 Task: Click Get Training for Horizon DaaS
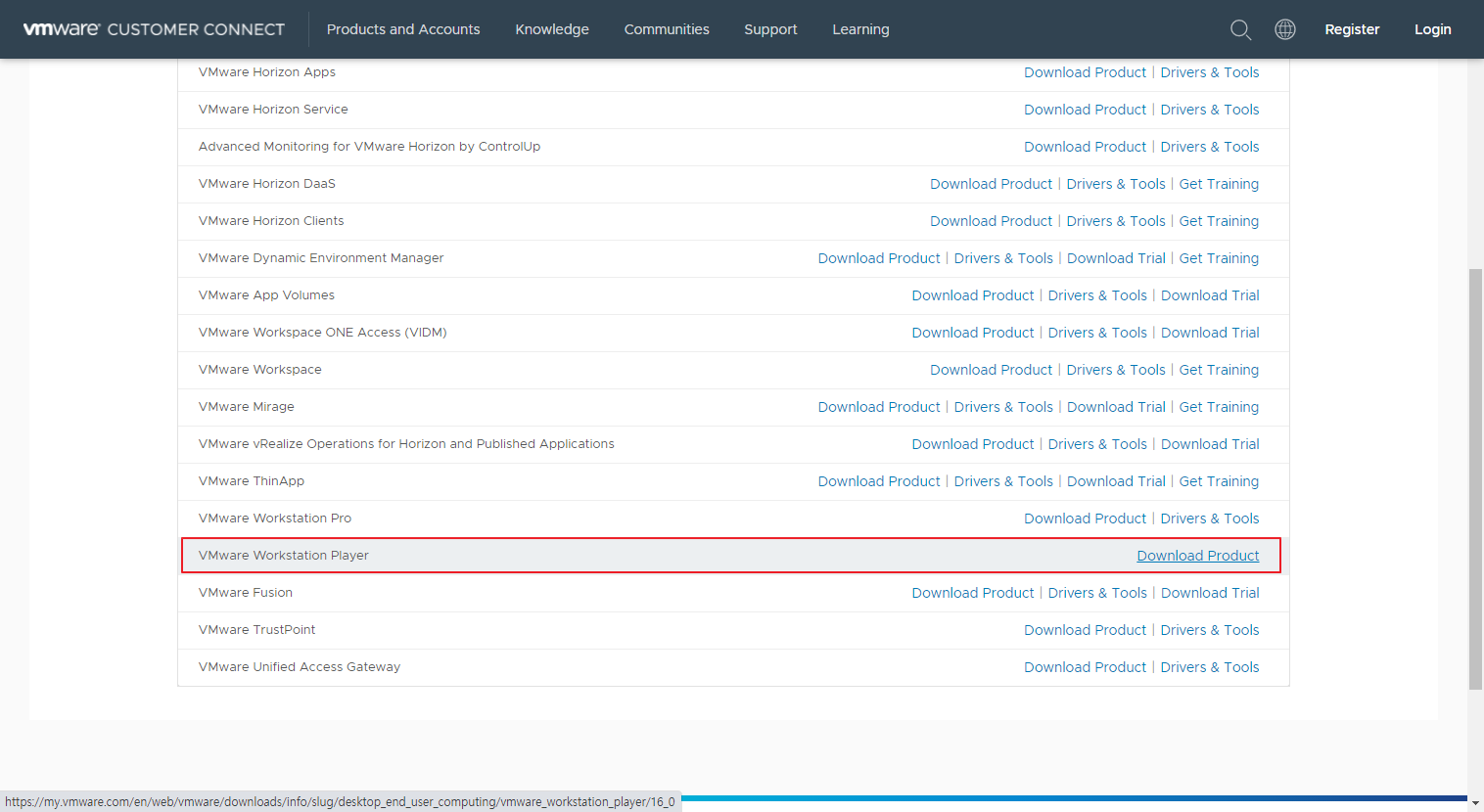click(x=1219, y=184)
